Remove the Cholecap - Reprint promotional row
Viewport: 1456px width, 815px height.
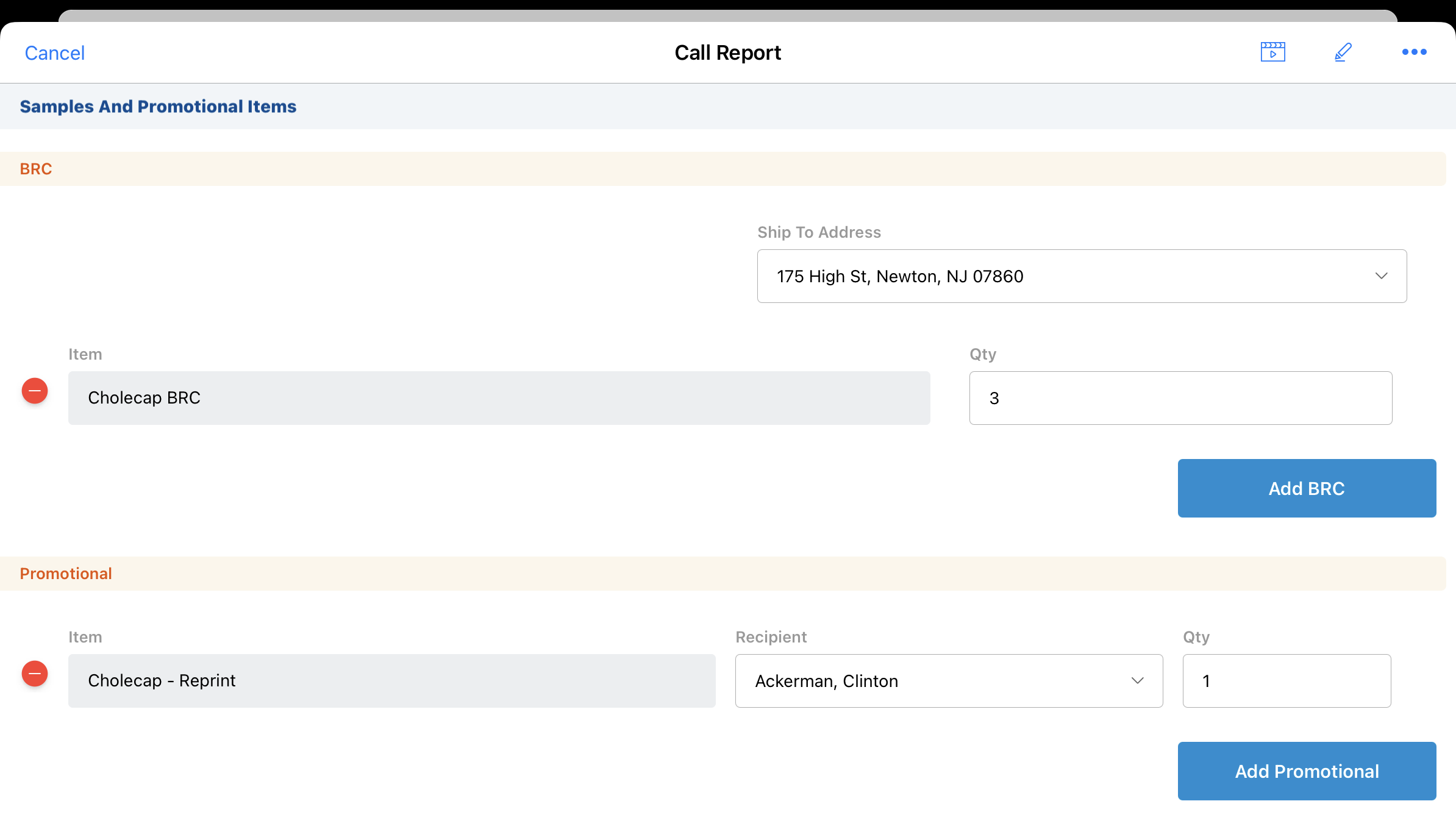[35, 674]
